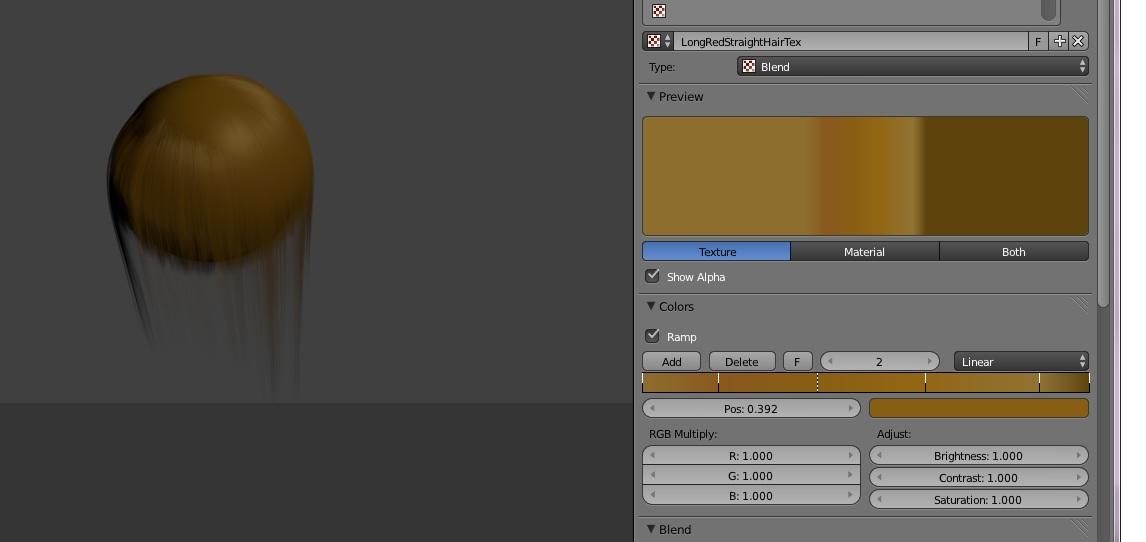Collapse the Preview panel

tap(651, 96)
